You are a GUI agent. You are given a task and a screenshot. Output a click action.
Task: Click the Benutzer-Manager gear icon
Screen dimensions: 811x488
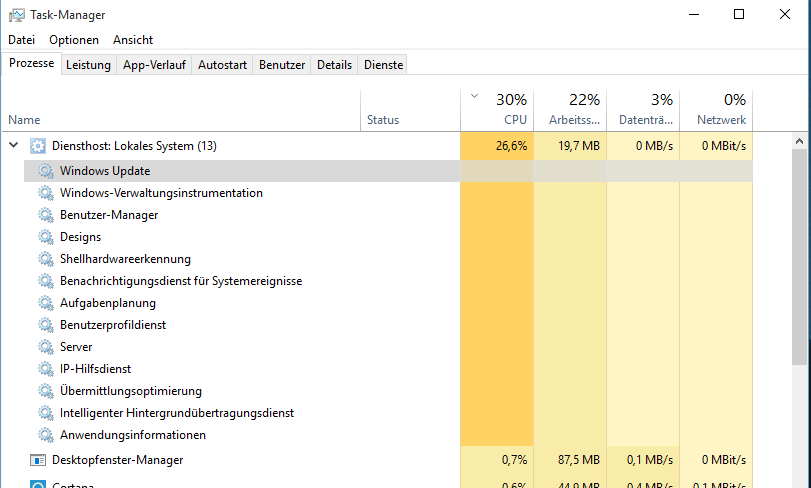pyautogui.click(x=46, y=215)
